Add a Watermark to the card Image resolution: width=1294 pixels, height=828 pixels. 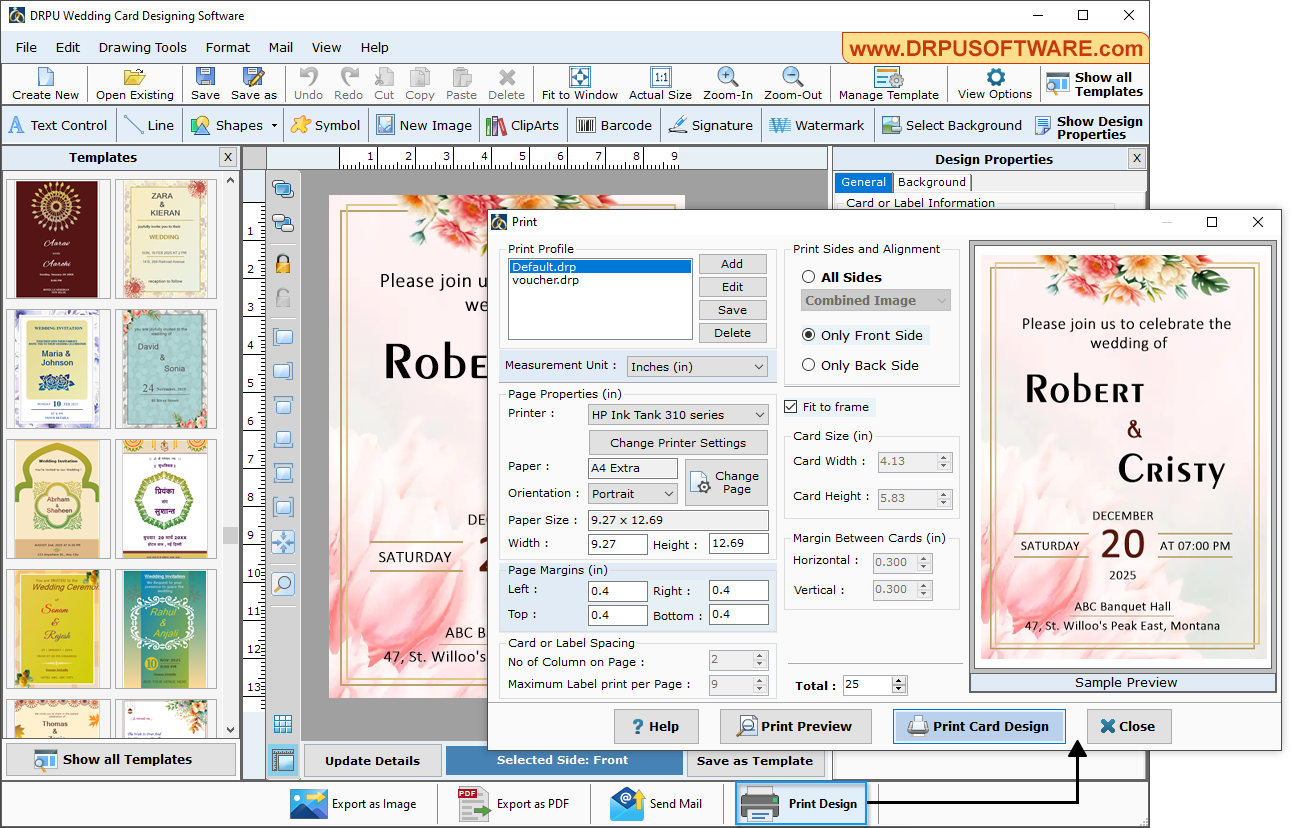[817, 125]
